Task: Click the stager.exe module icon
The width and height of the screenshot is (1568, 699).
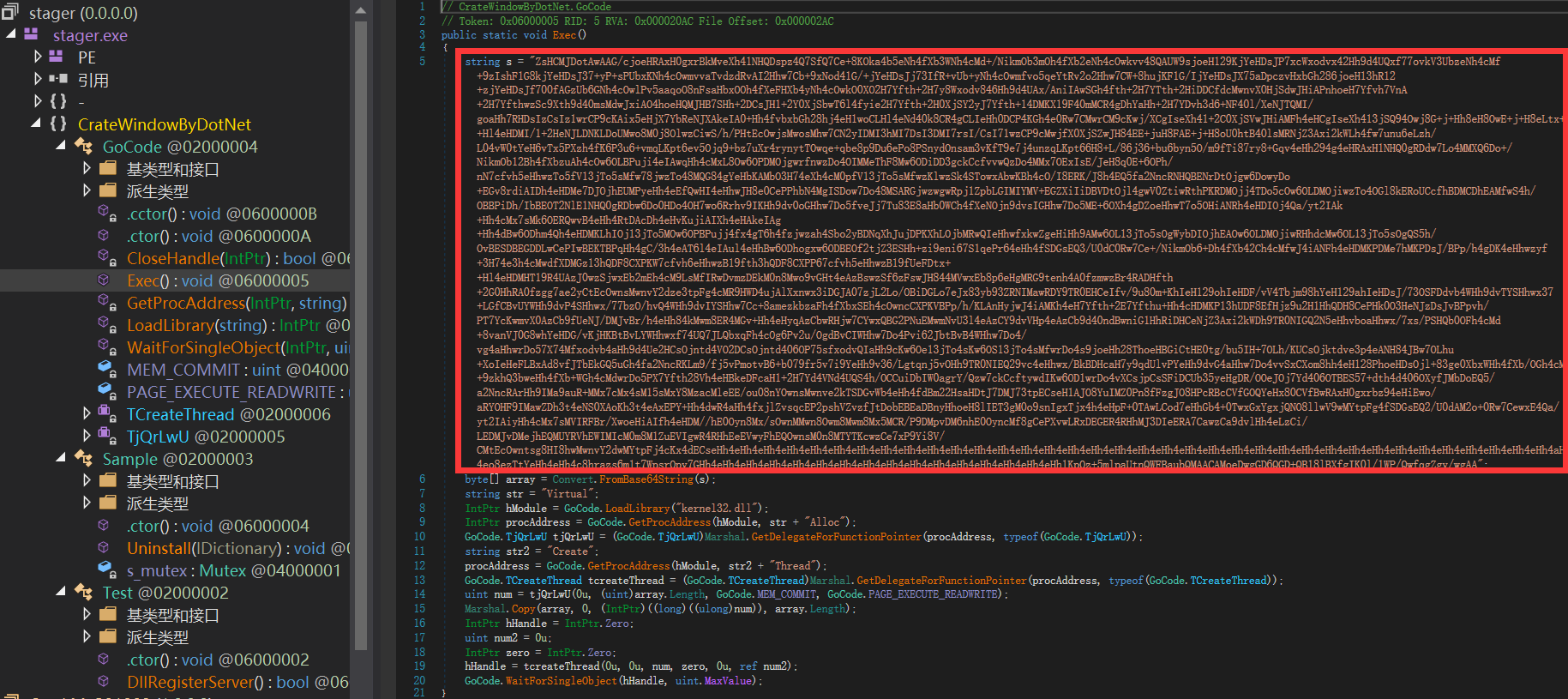Action: click(32, 34)
